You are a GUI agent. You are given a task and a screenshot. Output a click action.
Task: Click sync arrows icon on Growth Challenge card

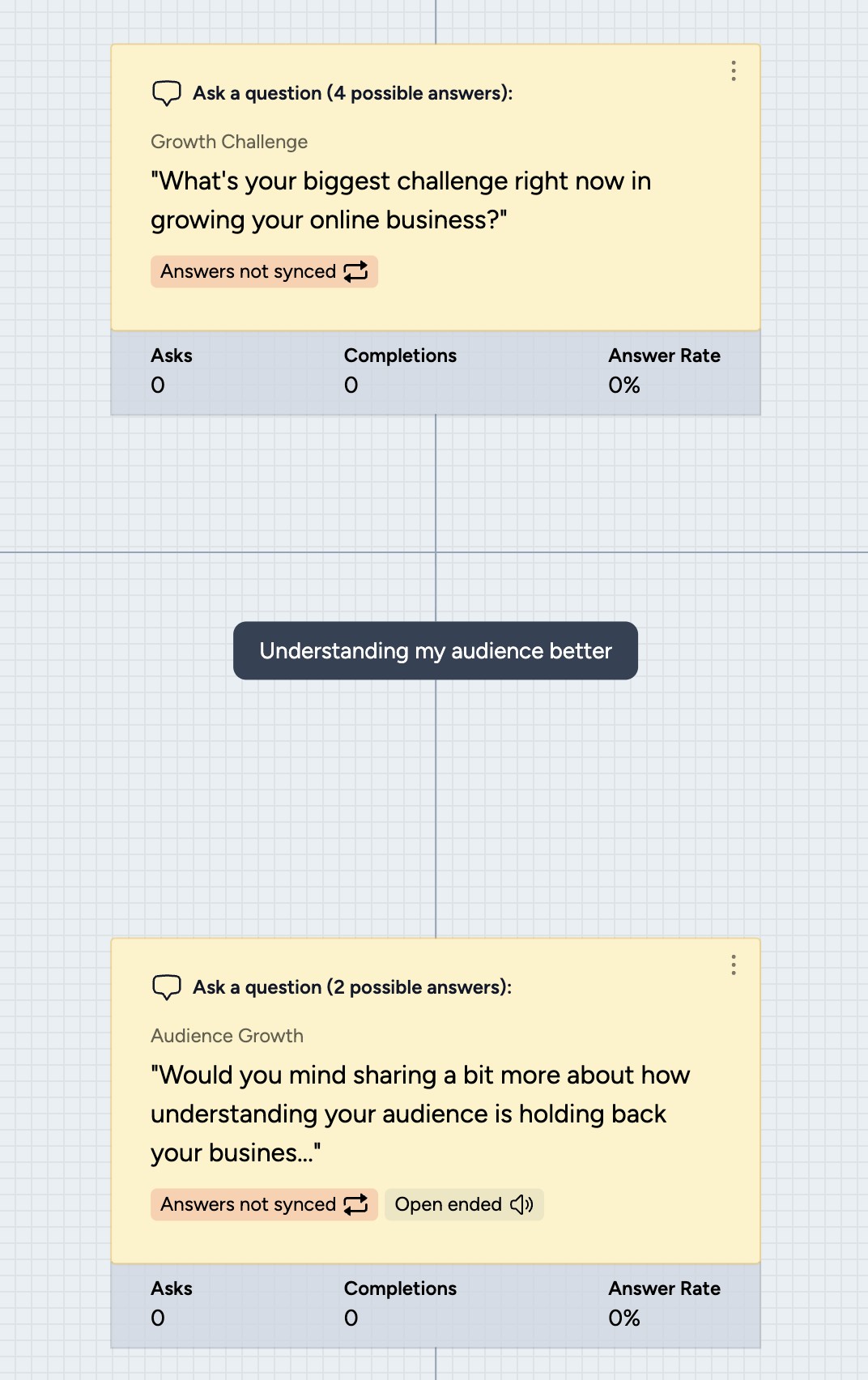click(356, 272)
